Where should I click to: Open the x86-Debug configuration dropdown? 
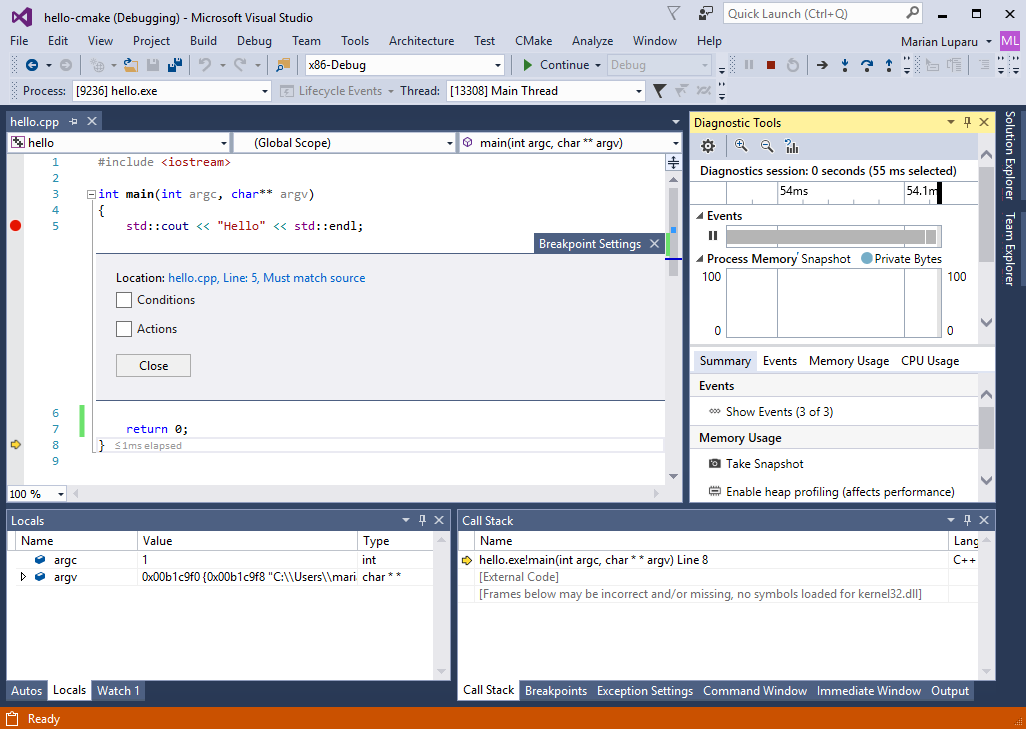pos(497,65)
